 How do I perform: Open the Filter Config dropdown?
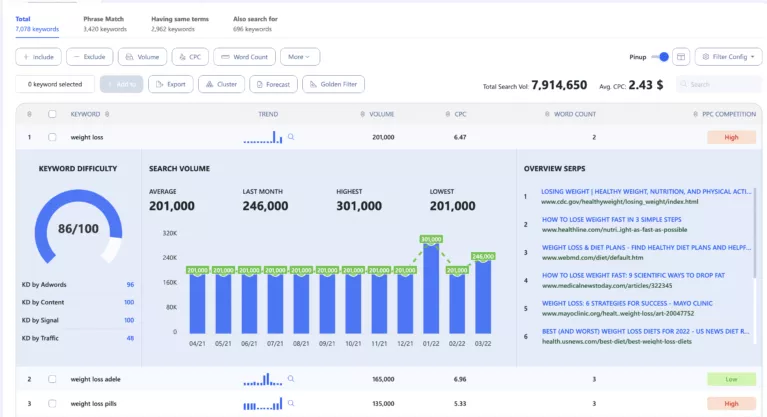coord(726,57)
